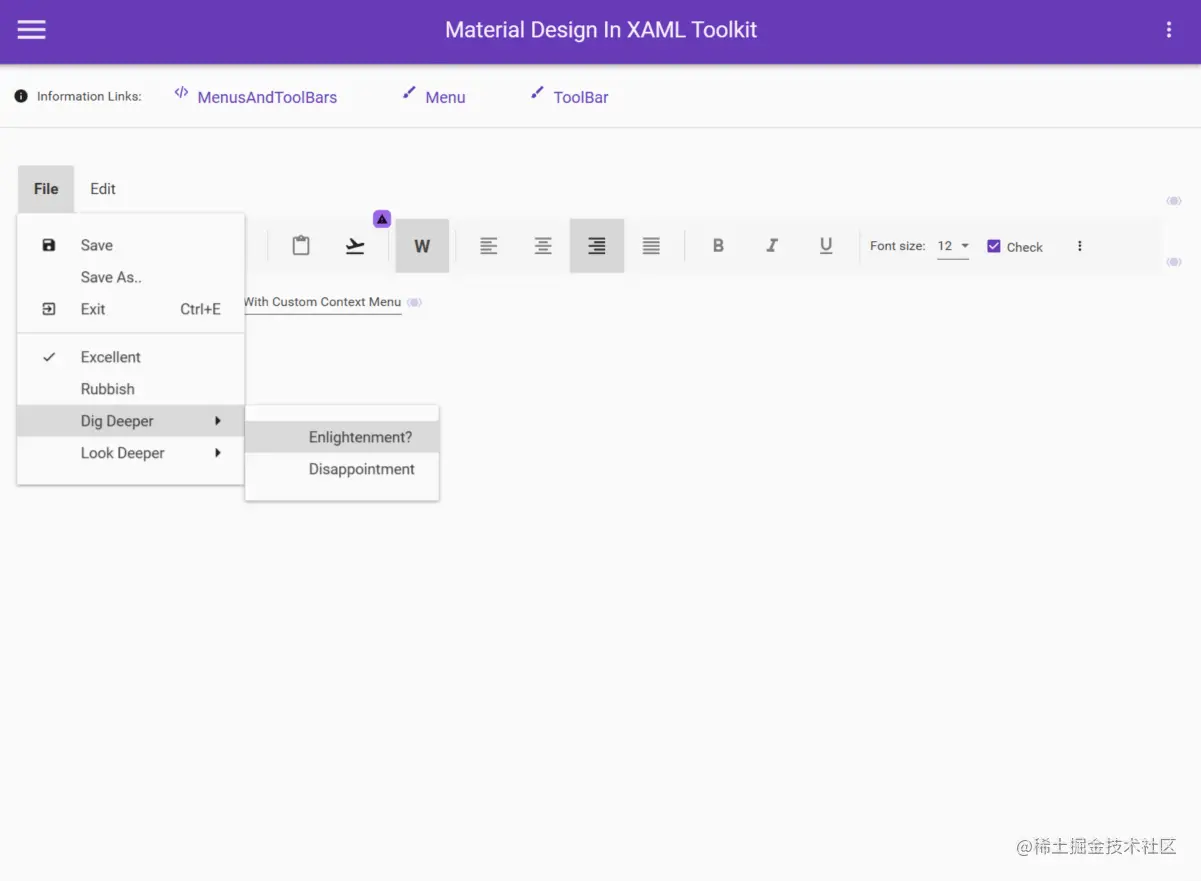Toggle underline formatting
Viewport: 1201px width, 881px height.
(826, 246)
